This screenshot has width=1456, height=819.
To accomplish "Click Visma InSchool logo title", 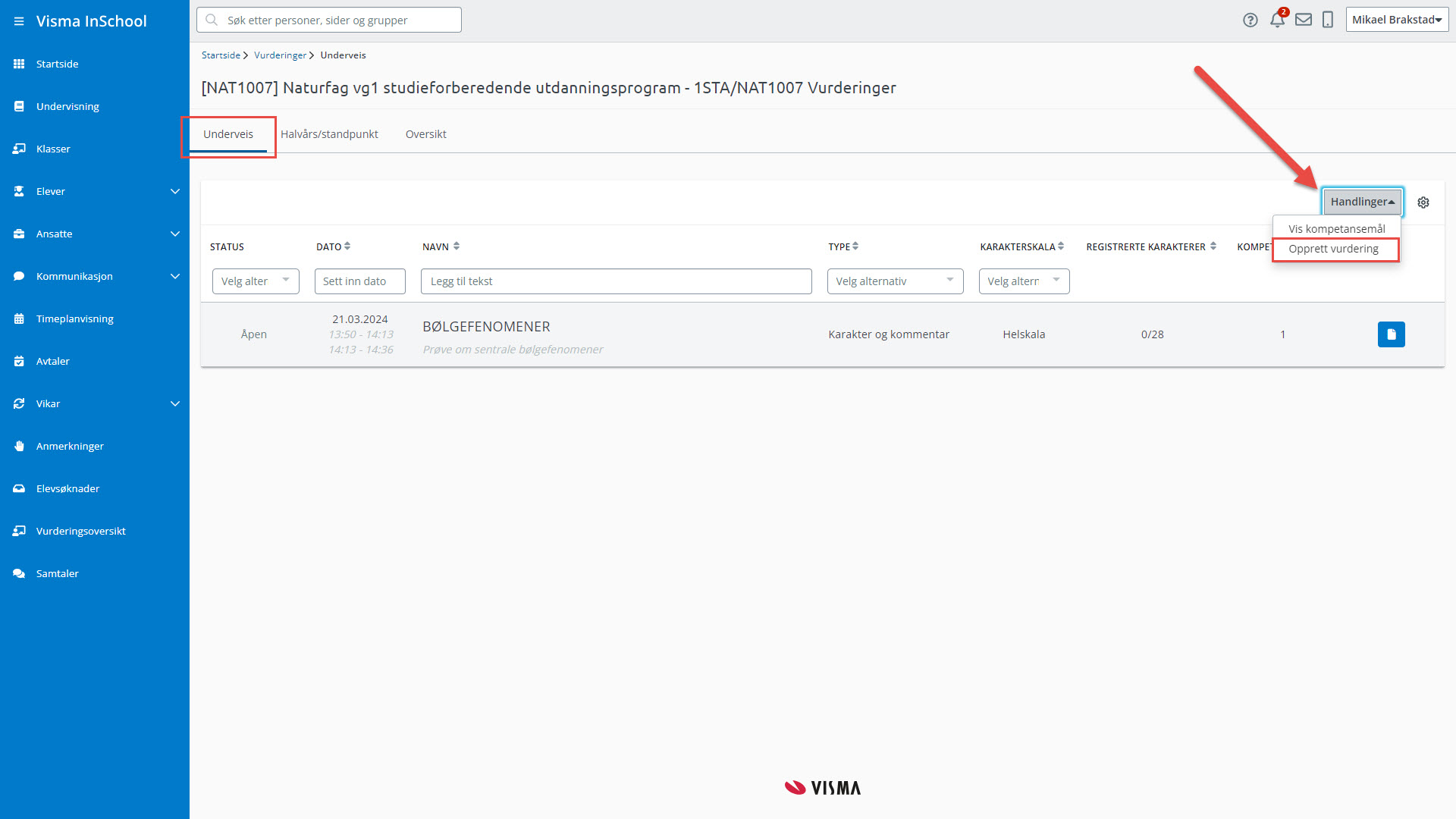I will pyautogui.click(x=92, y=21).
